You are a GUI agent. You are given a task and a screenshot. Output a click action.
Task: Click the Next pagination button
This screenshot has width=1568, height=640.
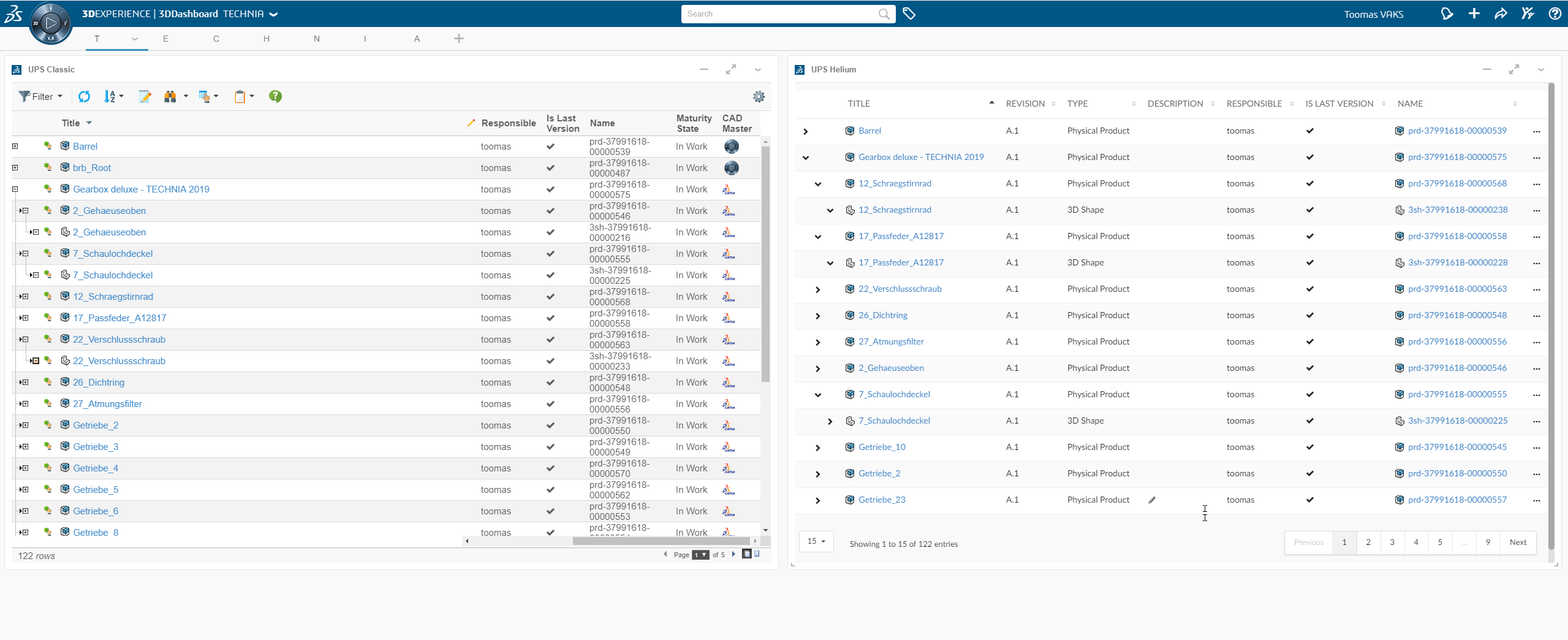[1518, 543]
